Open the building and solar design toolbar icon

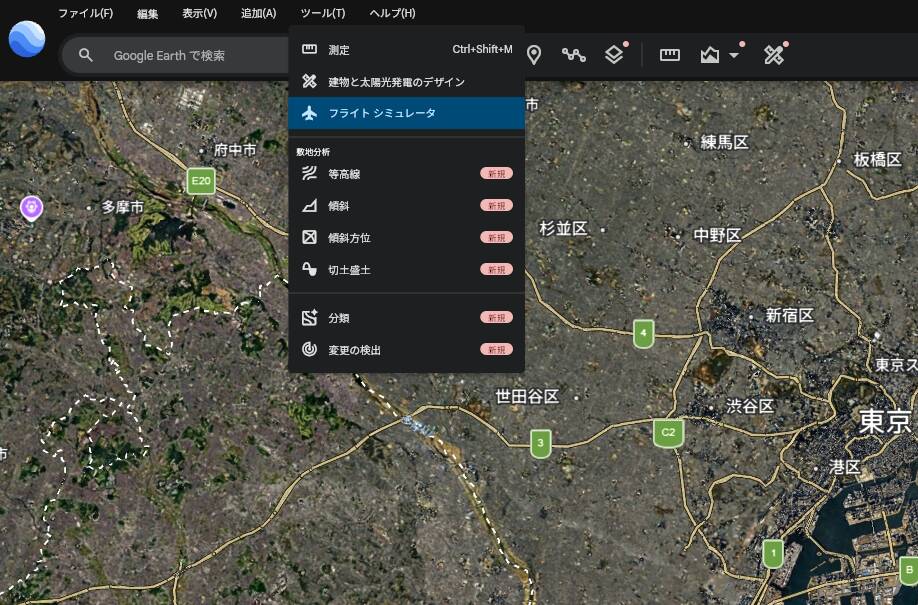pyautogui.click(x=773, y=55)
